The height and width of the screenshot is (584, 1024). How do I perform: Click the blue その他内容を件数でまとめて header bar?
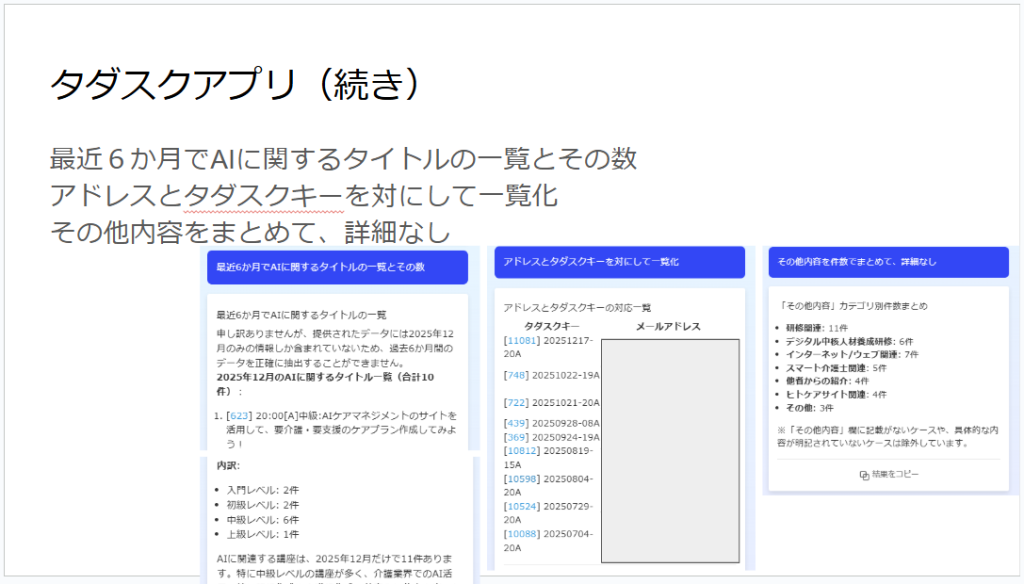point(888,262)
